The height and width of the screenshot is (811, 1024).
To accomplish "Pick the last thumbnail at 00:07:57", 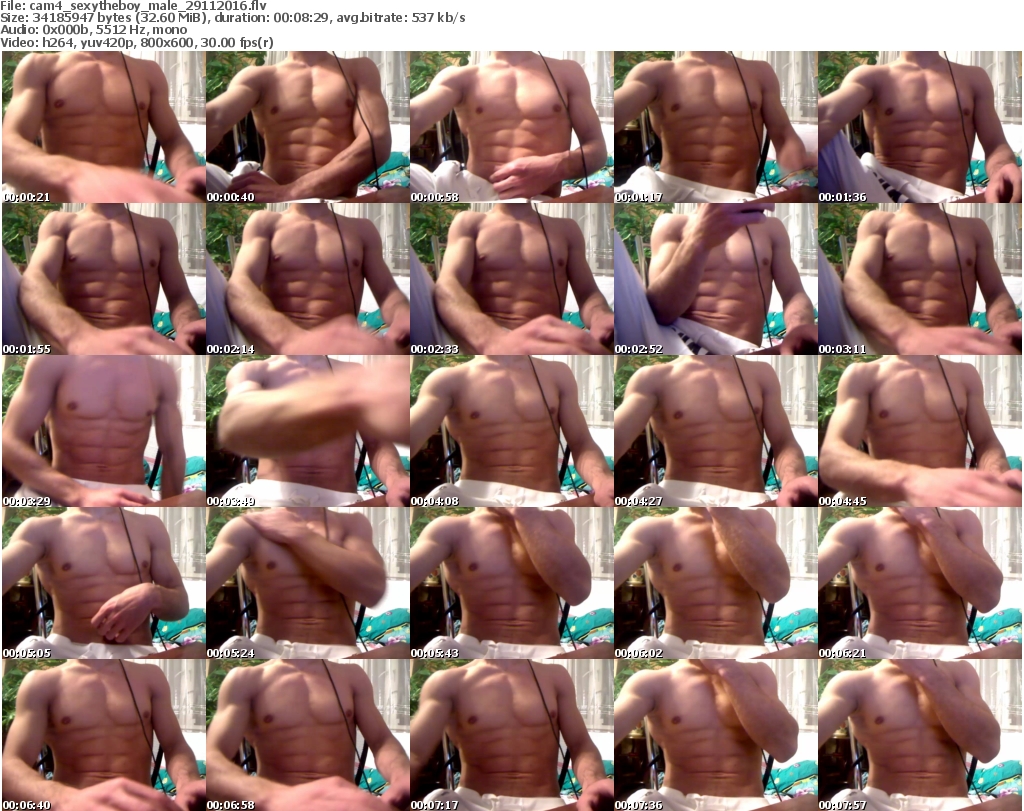I will point(920,735).
